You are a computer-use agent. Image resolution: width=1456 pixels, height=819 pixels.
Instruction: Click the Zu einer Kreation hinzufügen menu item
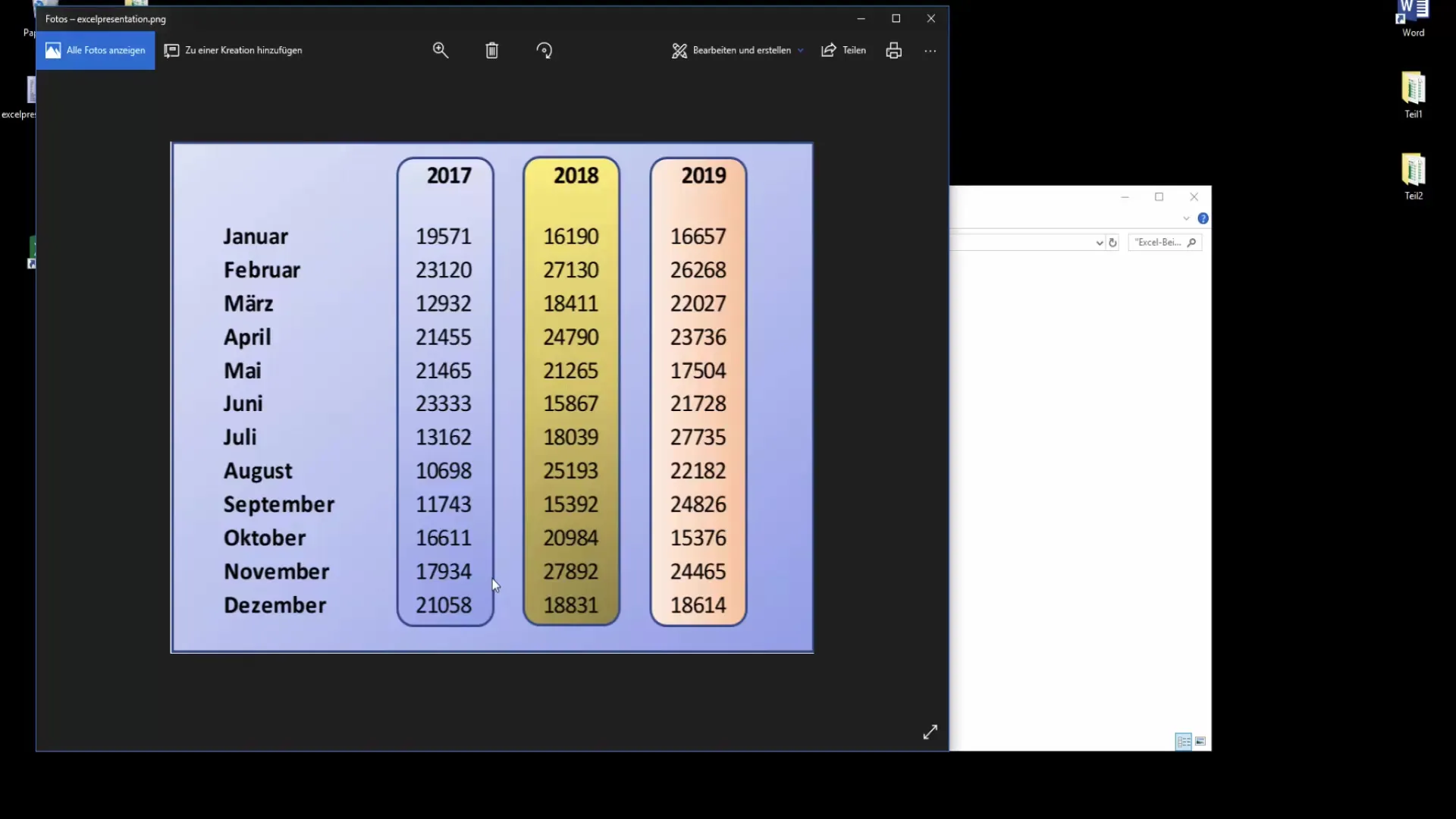(233, 50)
